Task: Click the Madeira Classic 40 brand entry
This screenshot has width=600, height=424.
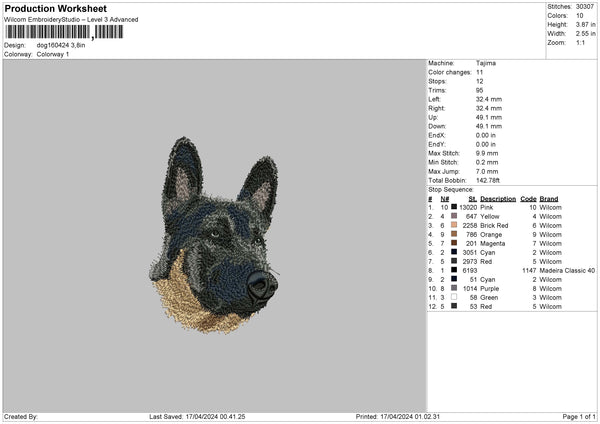Action: 567,270
